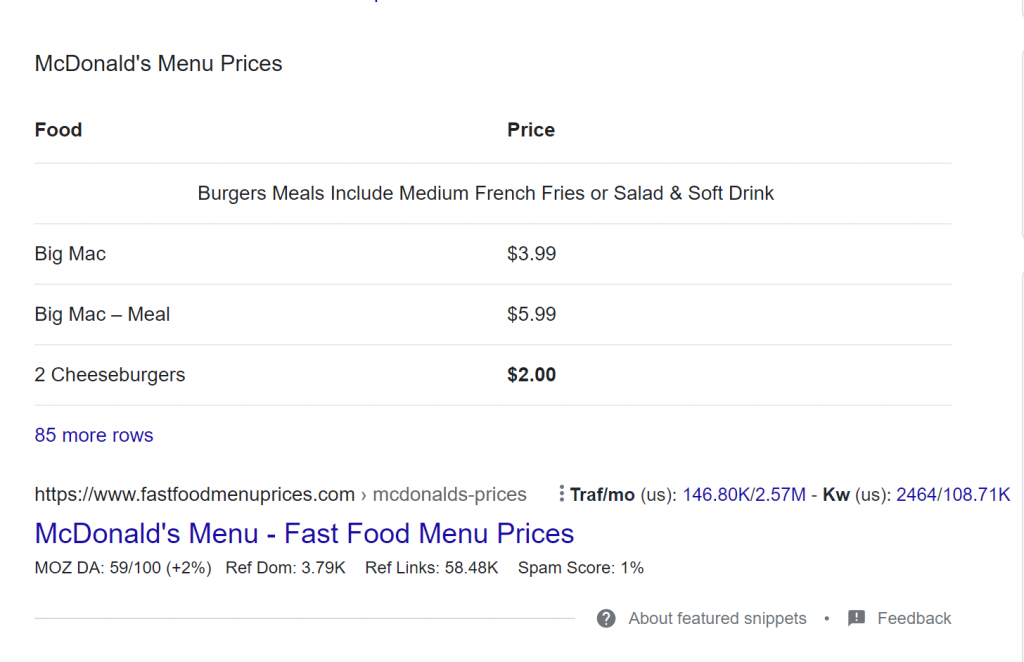Click the mcdonalds-prices breadcrumb
This screenshot has width=1024, height=662.
click(x=449, y=494)
